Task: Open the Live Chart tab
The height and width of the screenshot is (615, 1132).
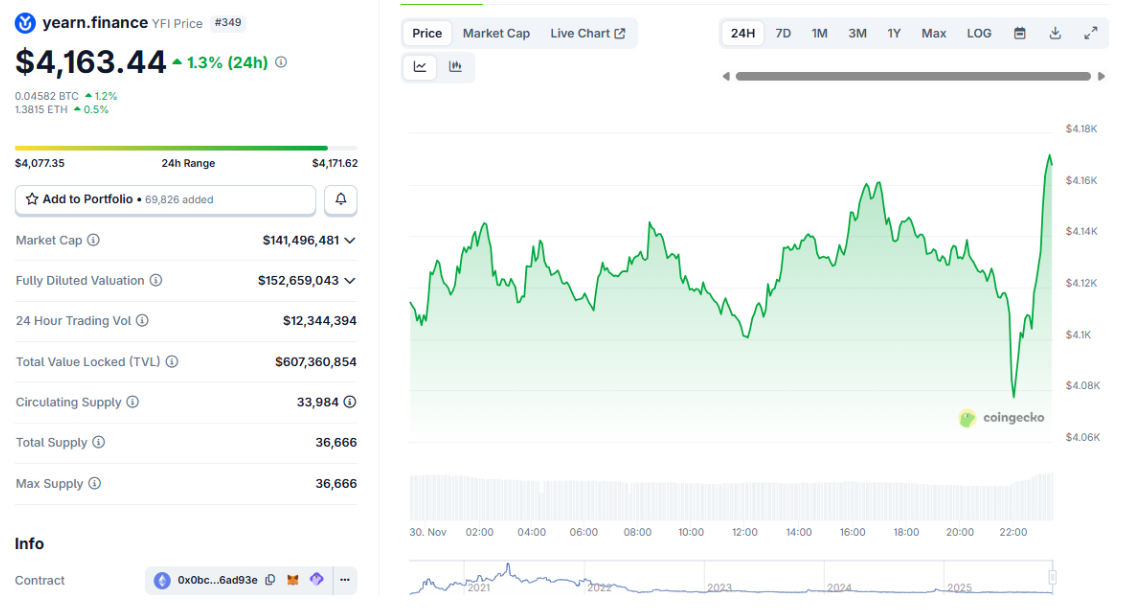Action: pyautogui.click(x=587, y=33)
